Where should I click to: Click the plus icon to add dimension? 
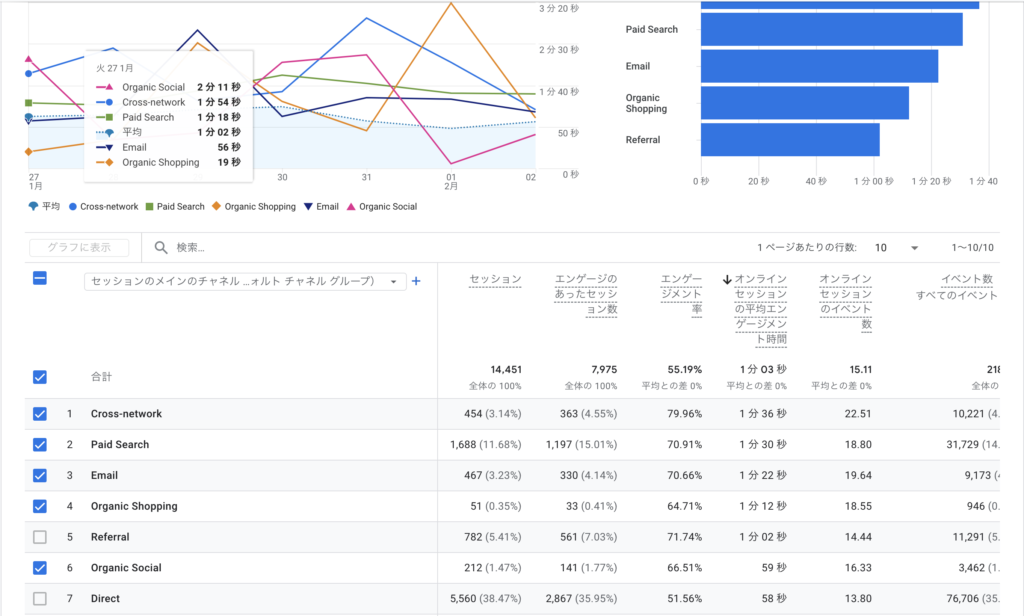(416, 281)
